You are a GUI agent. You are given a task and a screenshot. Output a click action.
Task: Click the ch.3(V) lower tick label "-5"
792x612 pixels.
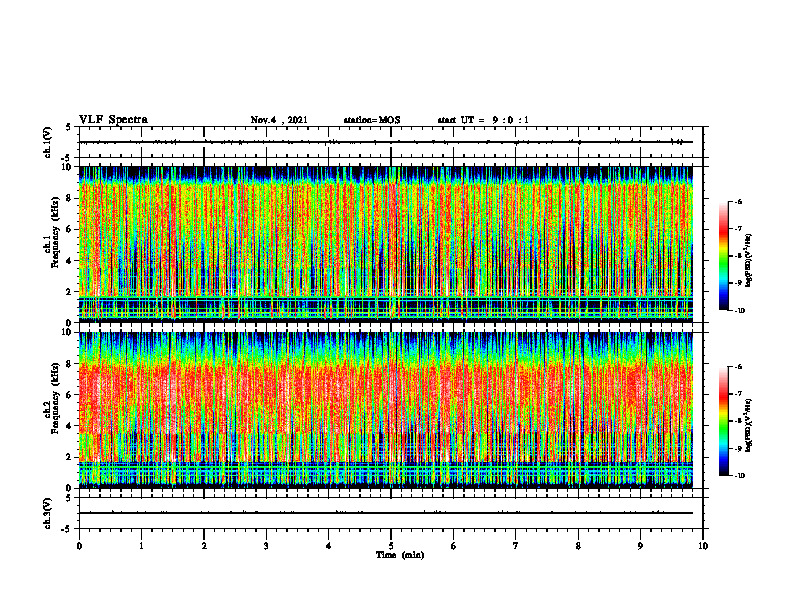[67, 529]
